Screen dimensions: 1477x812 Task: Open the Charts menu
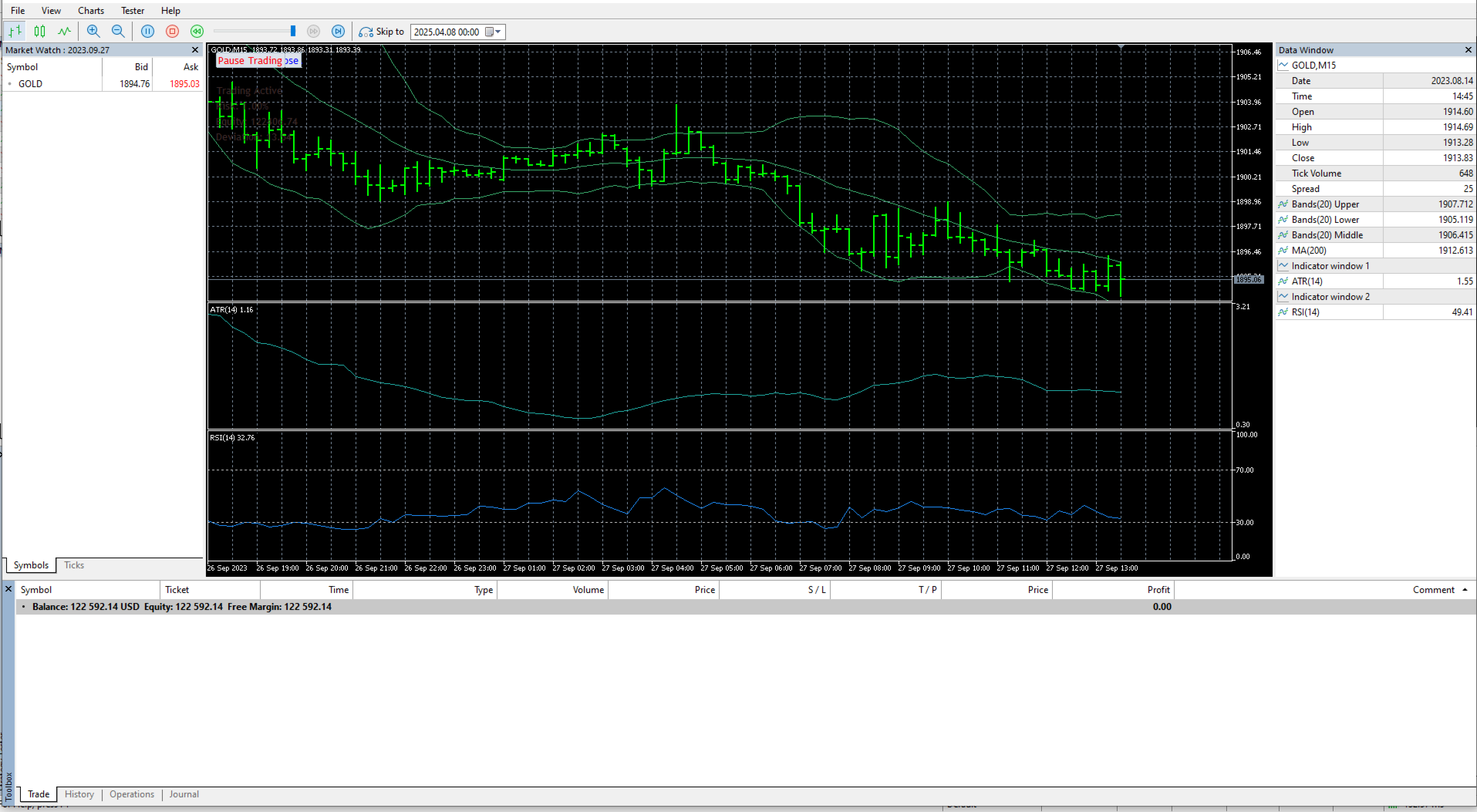point(91,11)
